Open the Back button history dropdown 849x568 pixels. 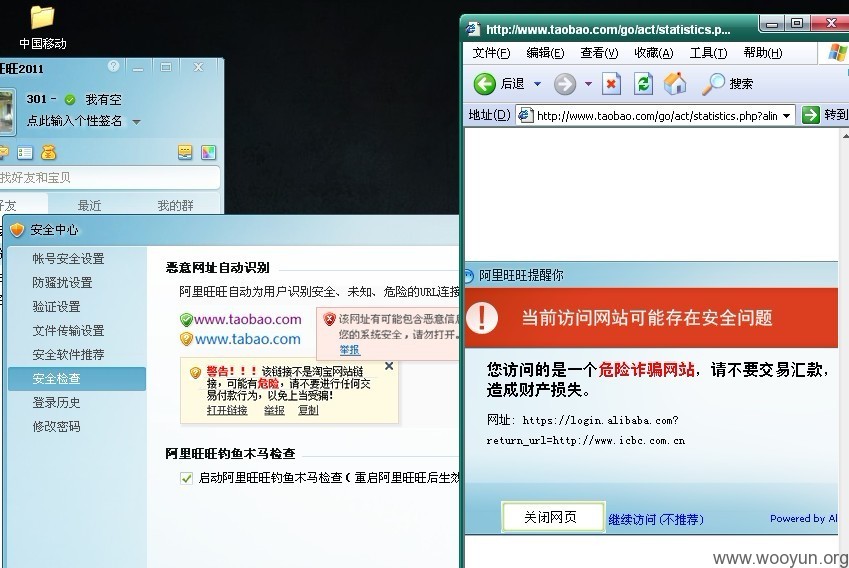(x=537, y=84)
